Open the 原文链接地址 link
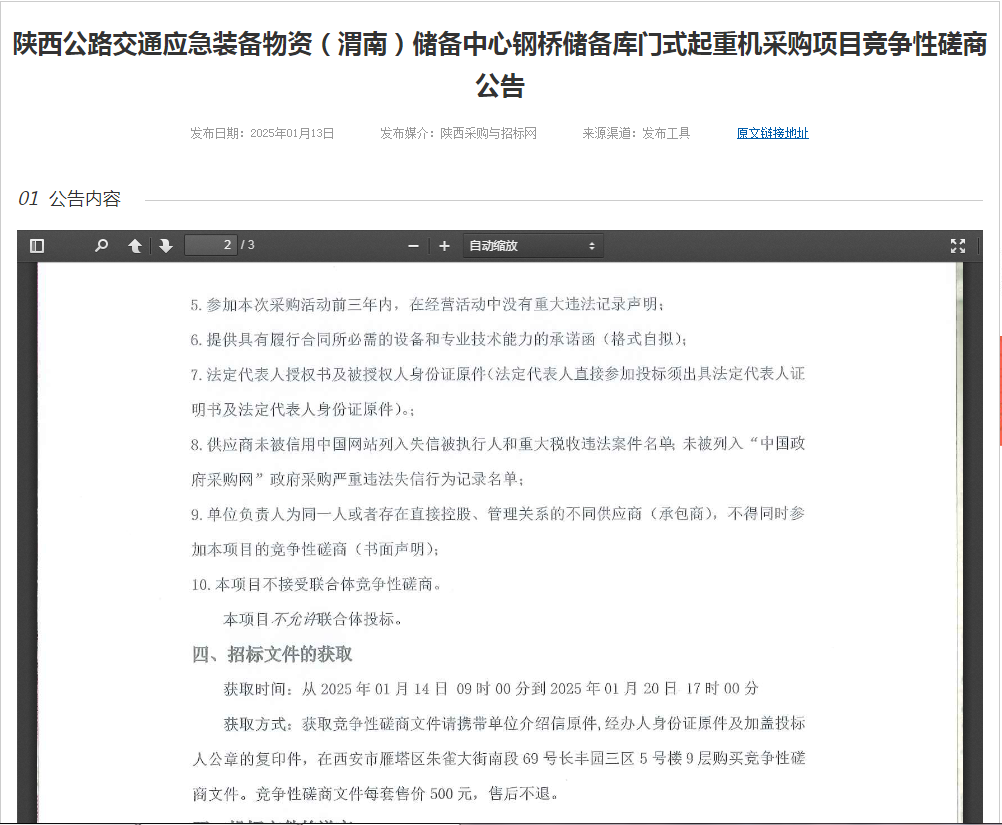Viewport: 1002px width, 825px height. (772, 133)
